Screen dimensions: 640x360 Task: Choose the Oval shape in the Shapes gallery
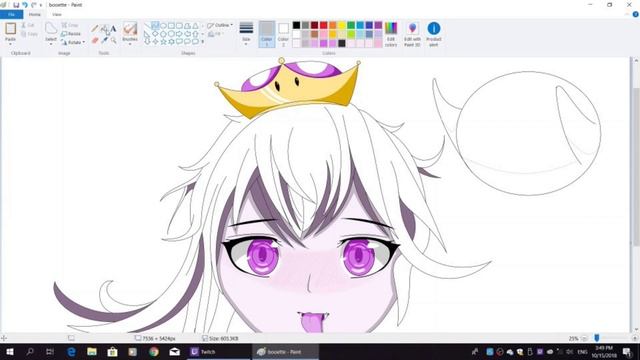(x=163, y=26)
